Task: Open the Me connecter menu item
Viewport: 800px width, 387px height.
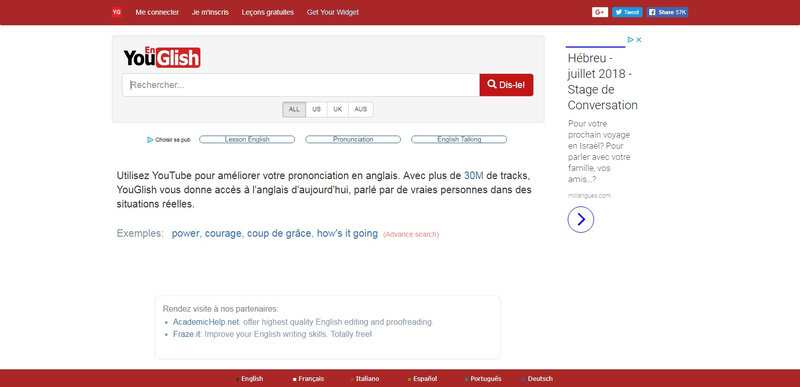Action: point(157,12)
